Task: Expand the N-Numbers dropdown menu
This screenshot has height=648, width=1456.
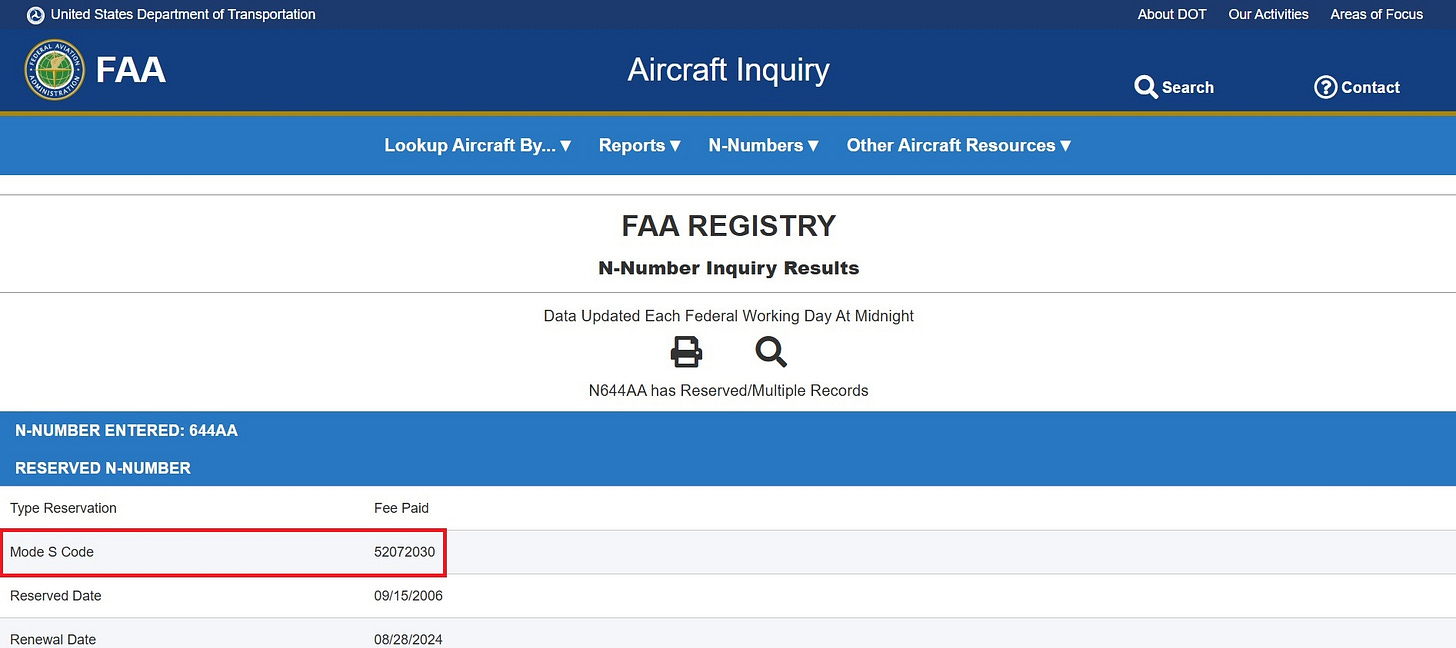Action: click(x=764, y=145)
